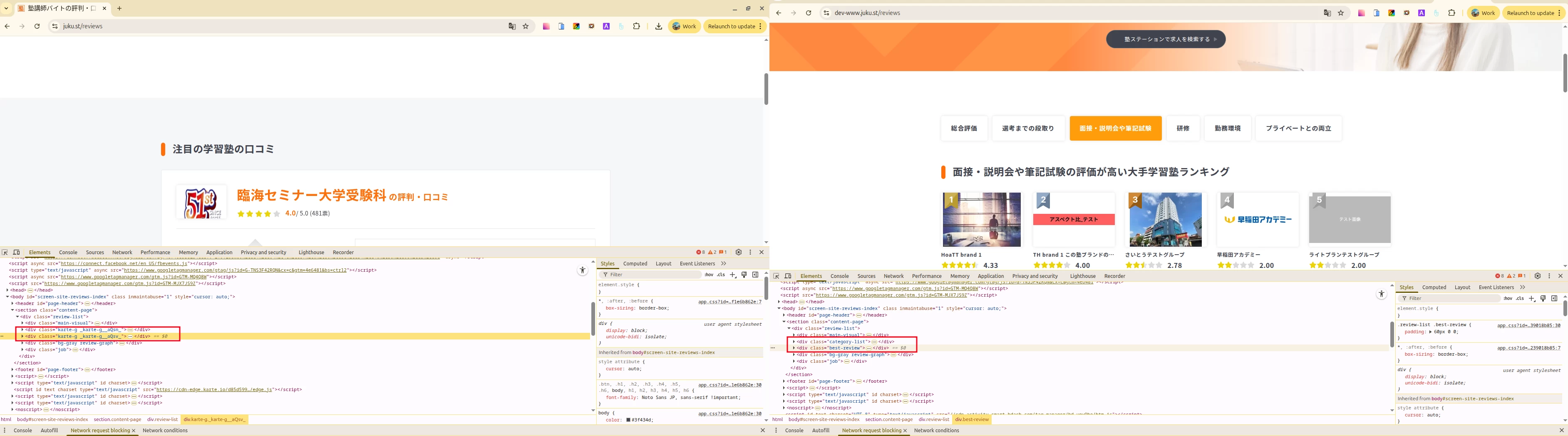Open Downloads icon in left browser toolbar

pos(659,26)
